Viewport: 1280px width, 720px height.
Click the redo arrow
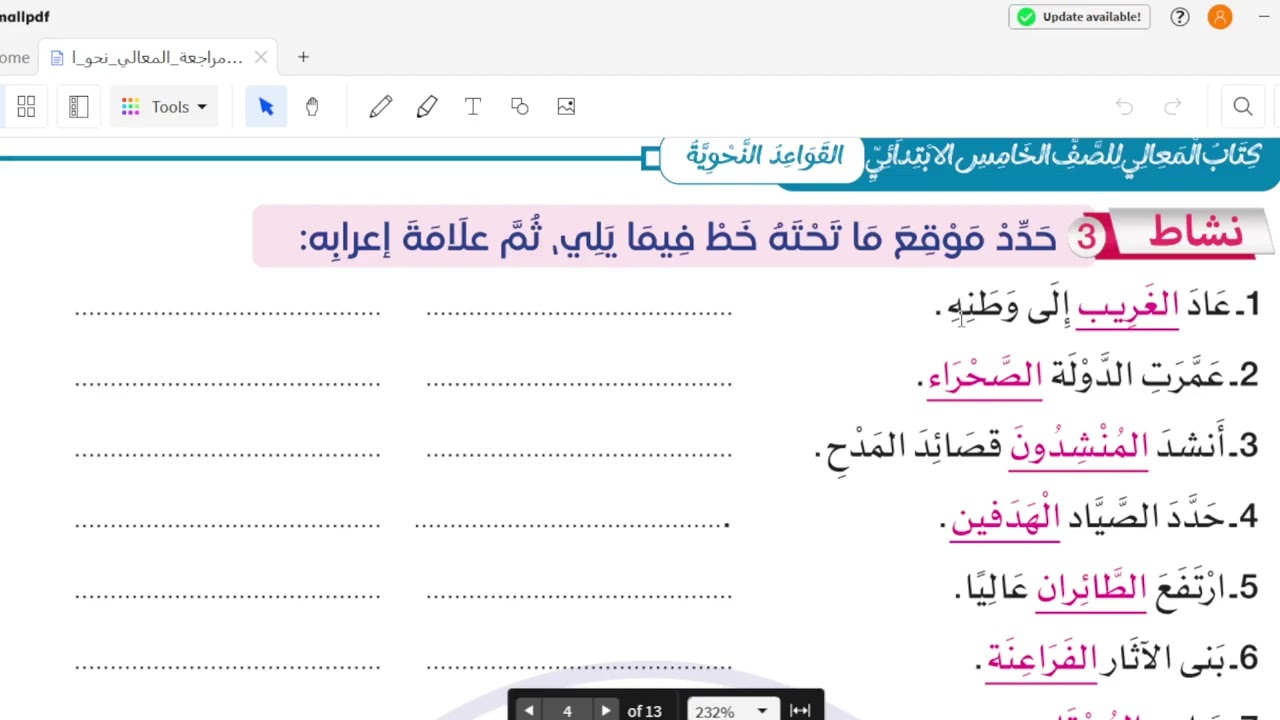pos(1173,106)
